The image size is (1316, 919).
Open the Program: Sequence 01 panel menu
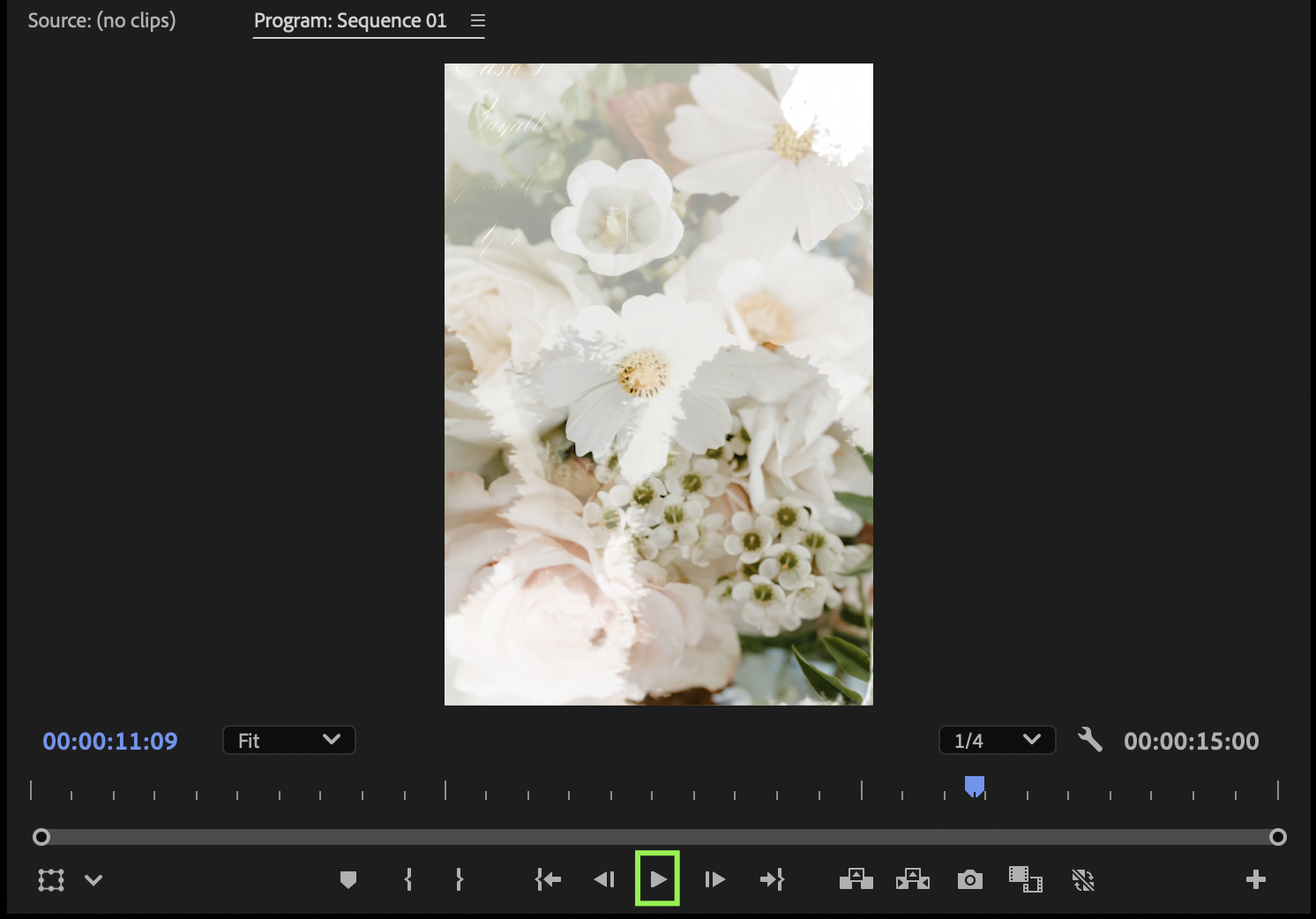coord(478,20)
